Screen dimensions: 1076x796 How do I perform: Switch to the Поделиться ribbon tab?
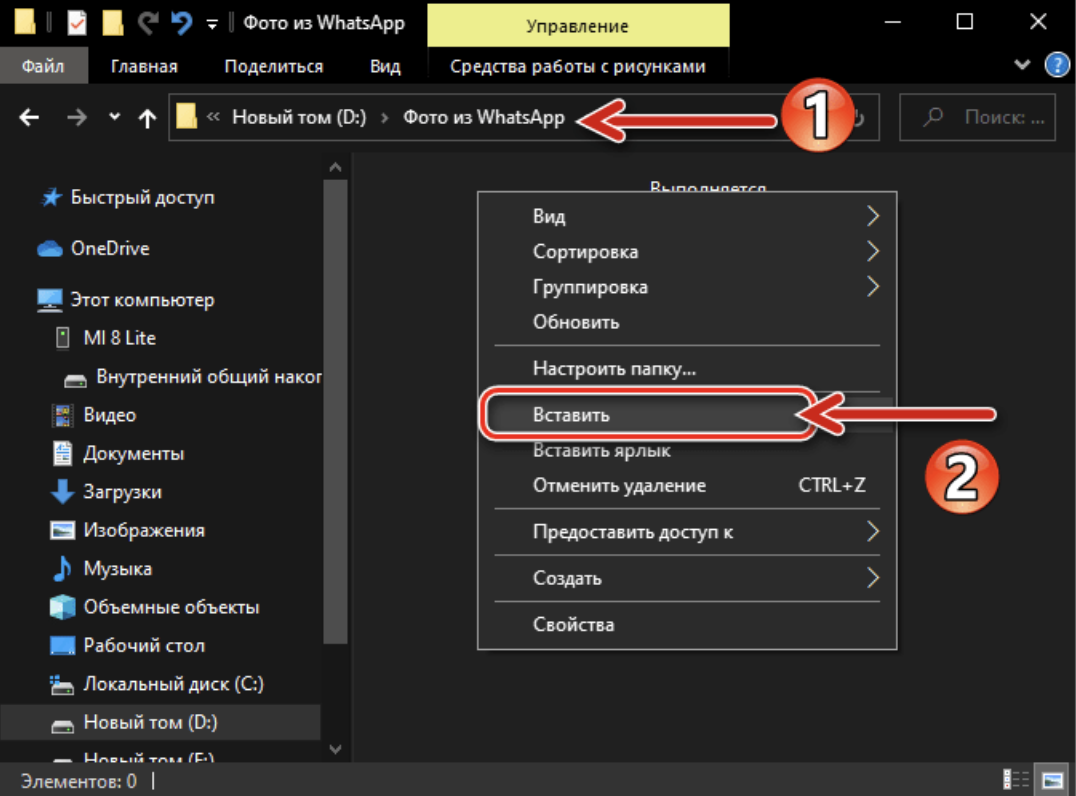(x=273, y=67)
